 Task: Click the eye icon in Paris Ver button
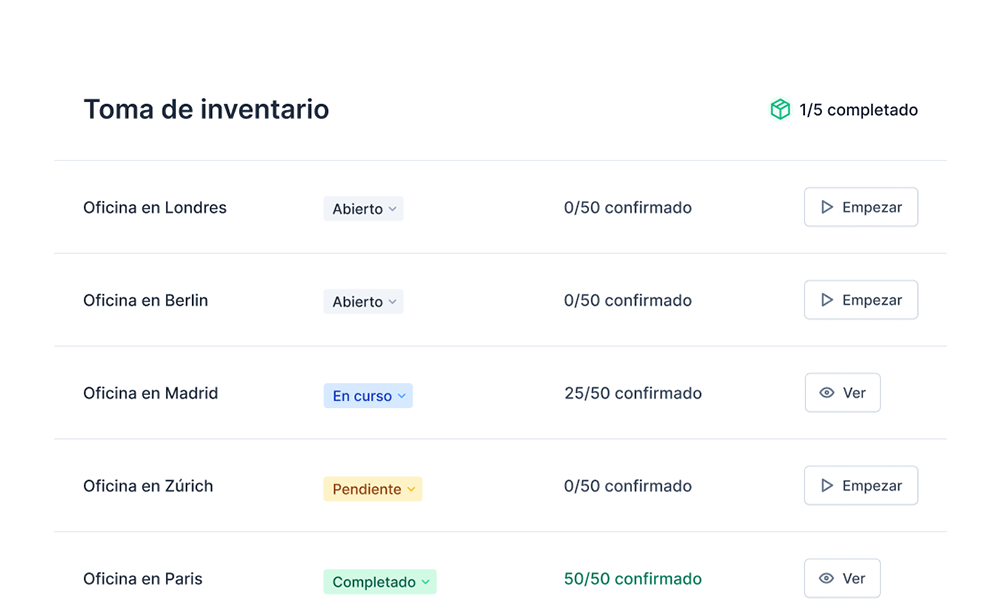(x=826, y=578)
